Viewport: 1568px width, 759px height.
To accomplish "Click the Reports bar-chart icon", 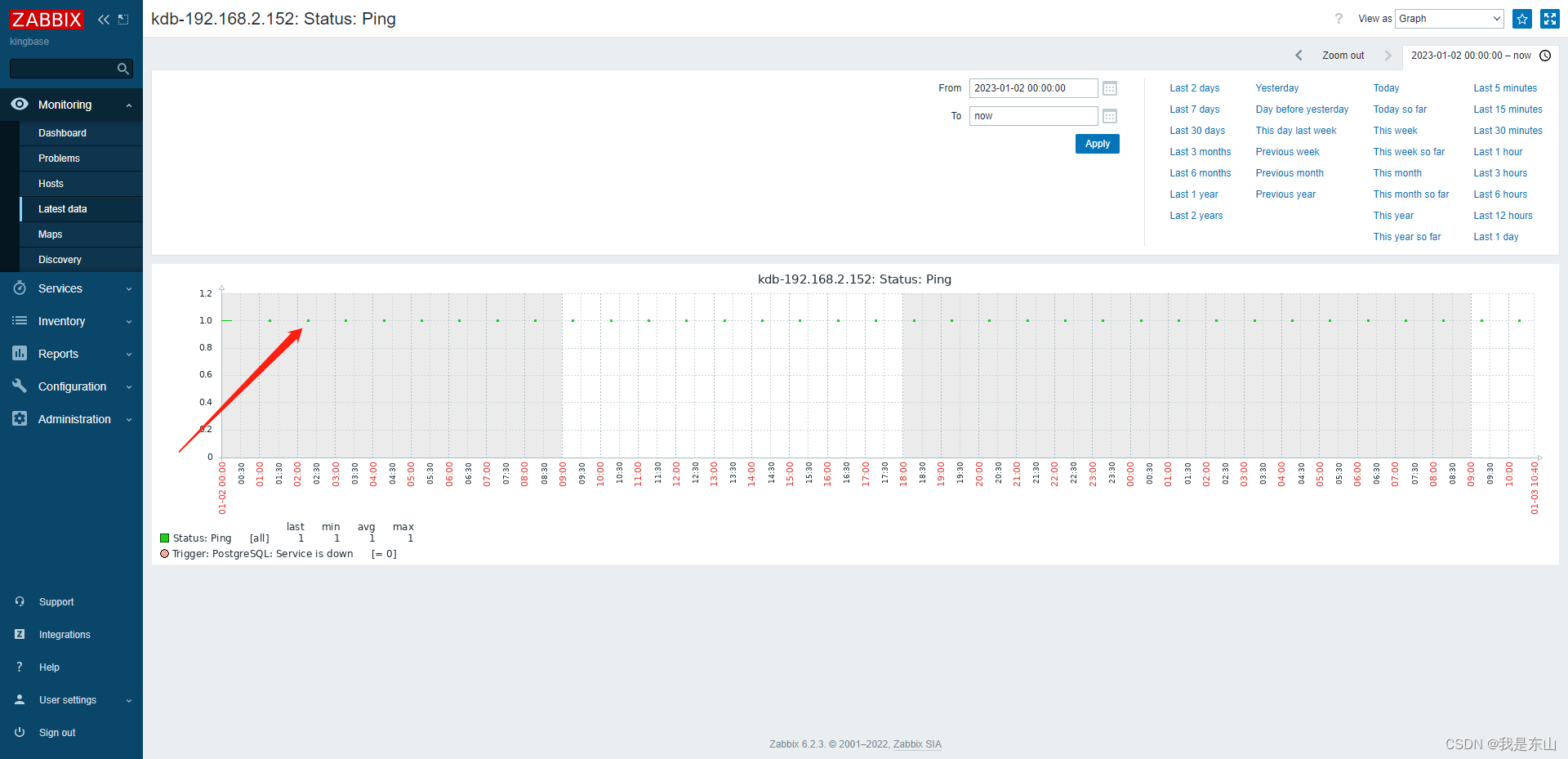I will click(x=20, y=353).
